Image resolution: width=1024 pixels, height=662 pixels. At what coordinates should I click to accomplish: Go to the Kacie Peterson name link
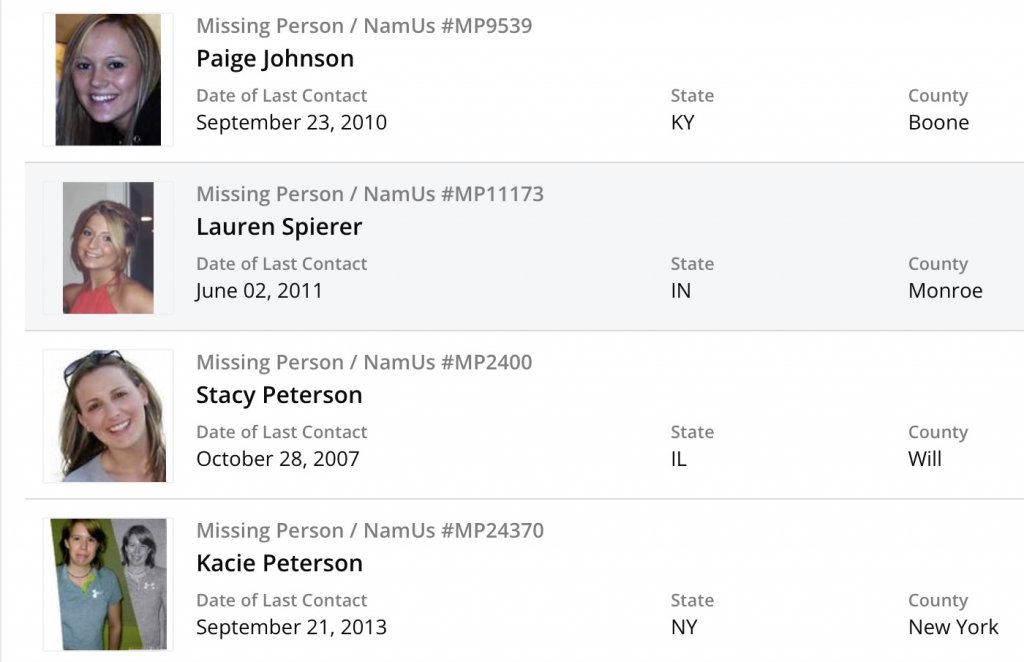click(x=279, y=563)
